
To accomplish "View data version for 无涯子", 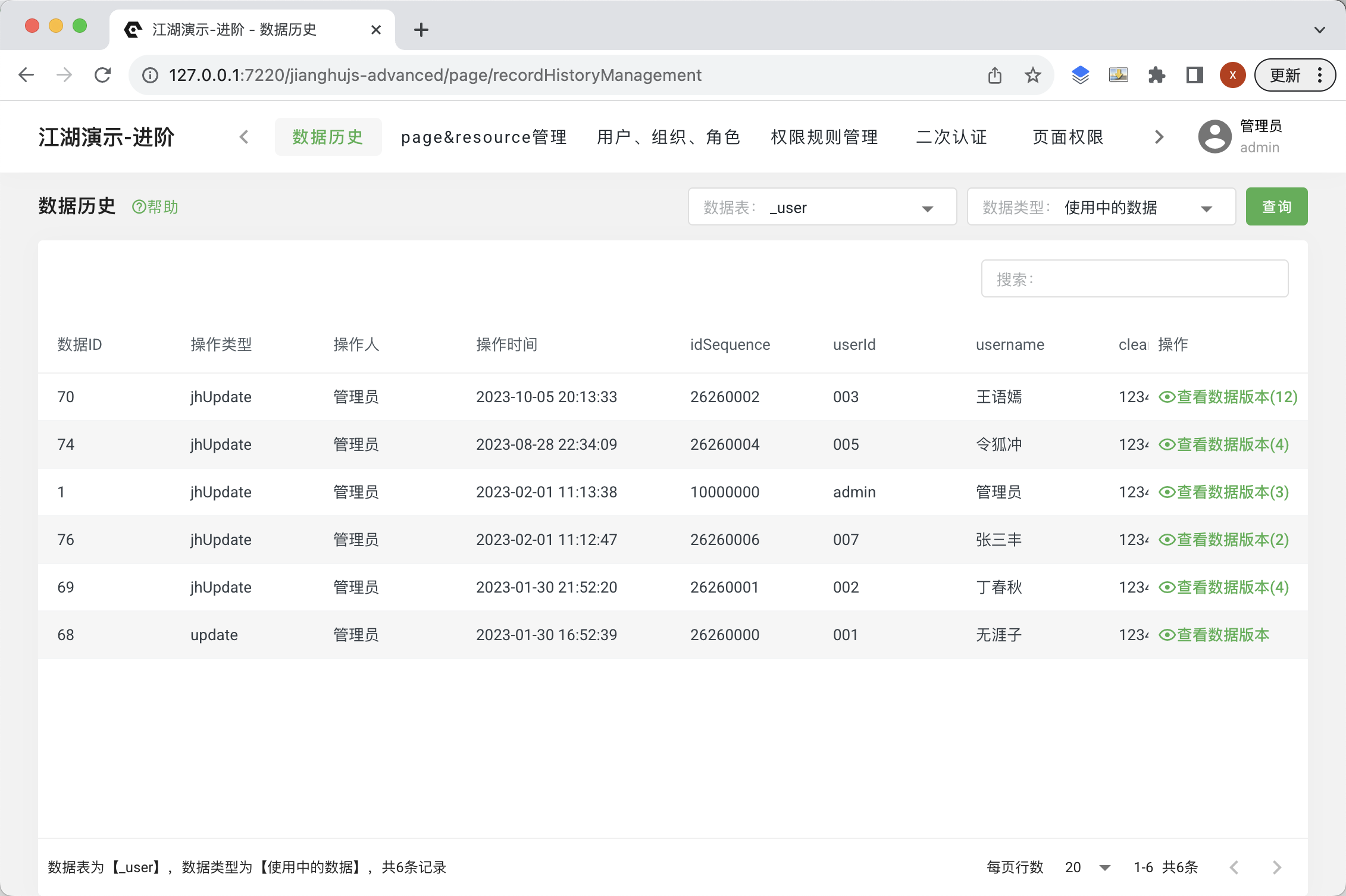I will coord(1214,635).
